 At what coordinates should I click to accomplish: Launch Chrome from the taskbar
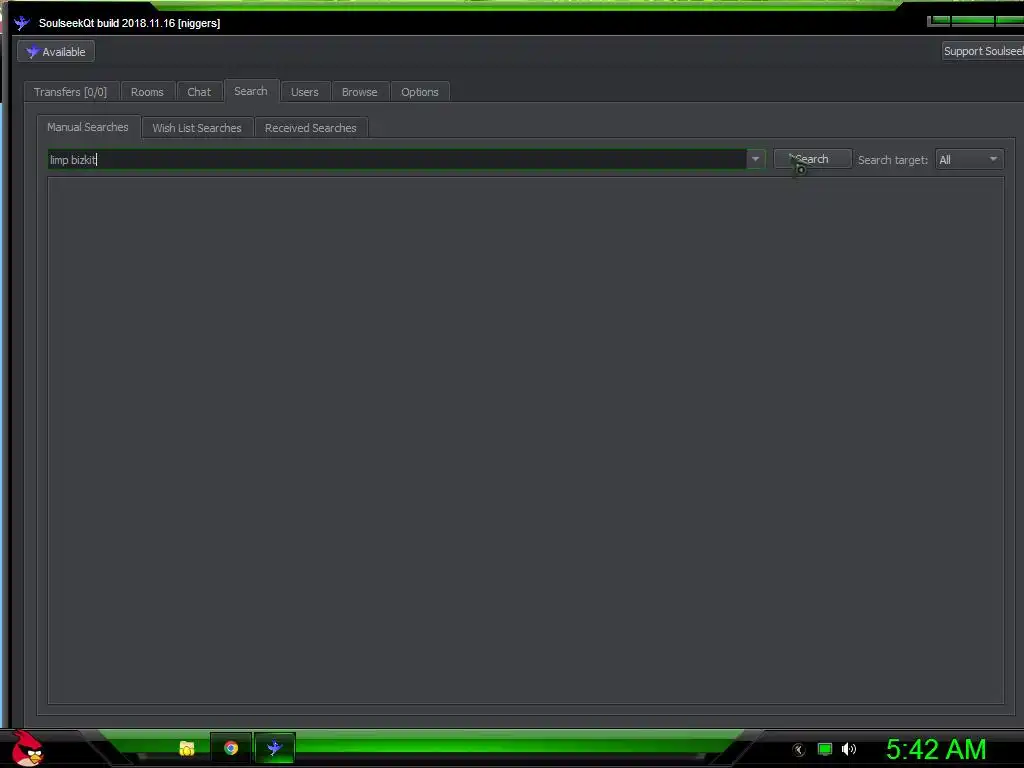[x=231, y=748]
